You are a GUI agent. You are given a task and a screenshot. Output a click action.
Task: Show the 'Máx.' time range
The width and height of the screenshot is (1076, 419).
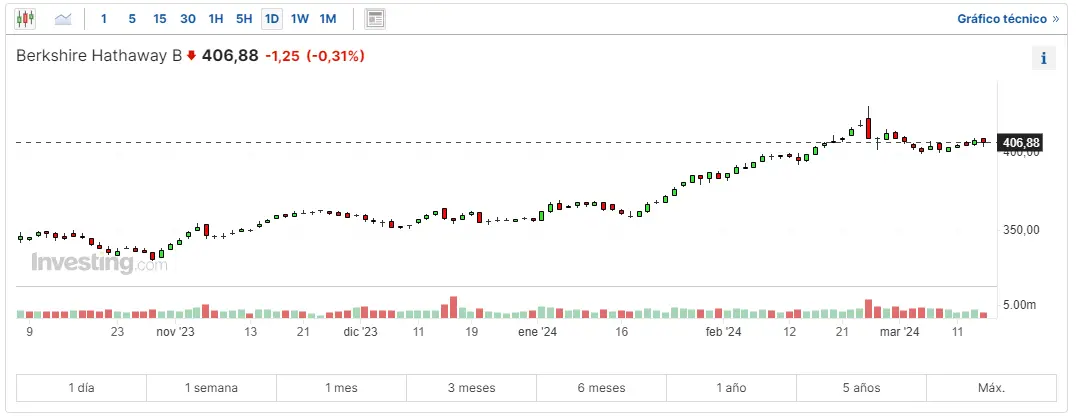coord(992,387)
